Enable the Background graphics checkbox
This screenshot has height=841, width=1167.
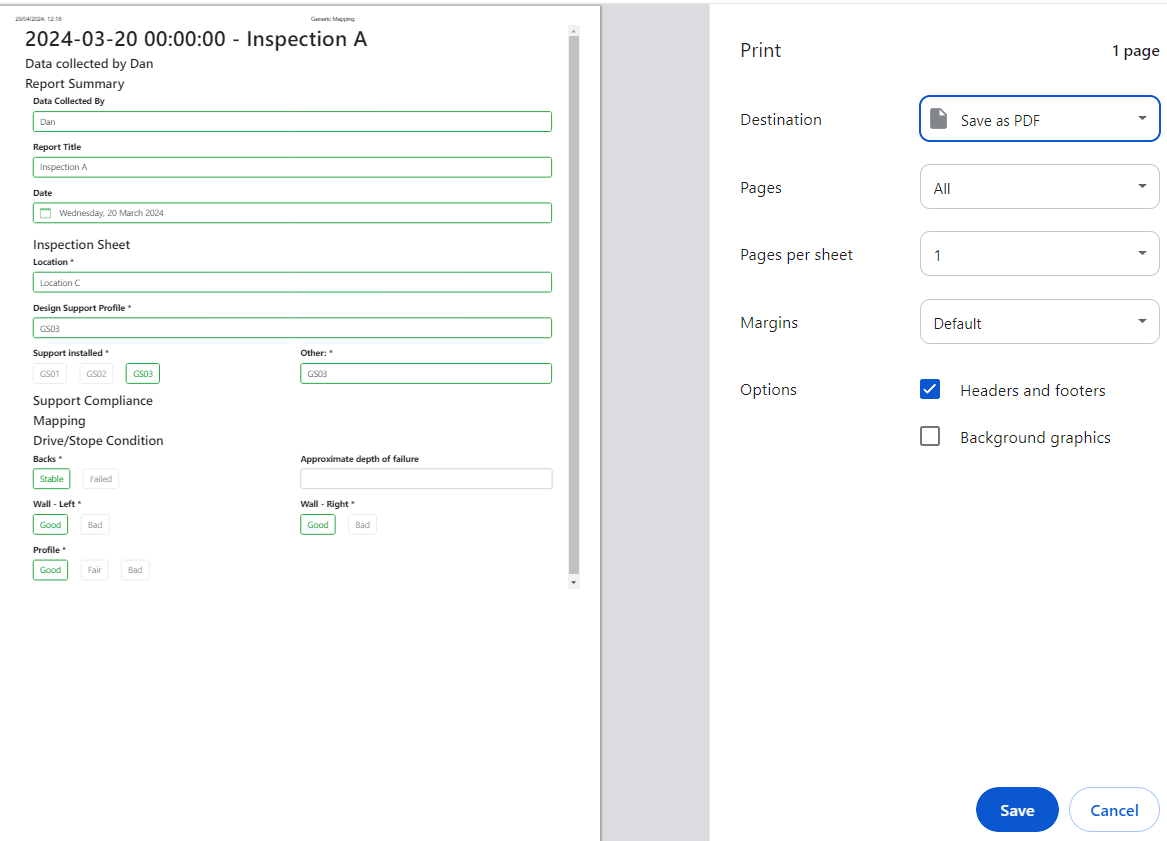tap(930, 437)
